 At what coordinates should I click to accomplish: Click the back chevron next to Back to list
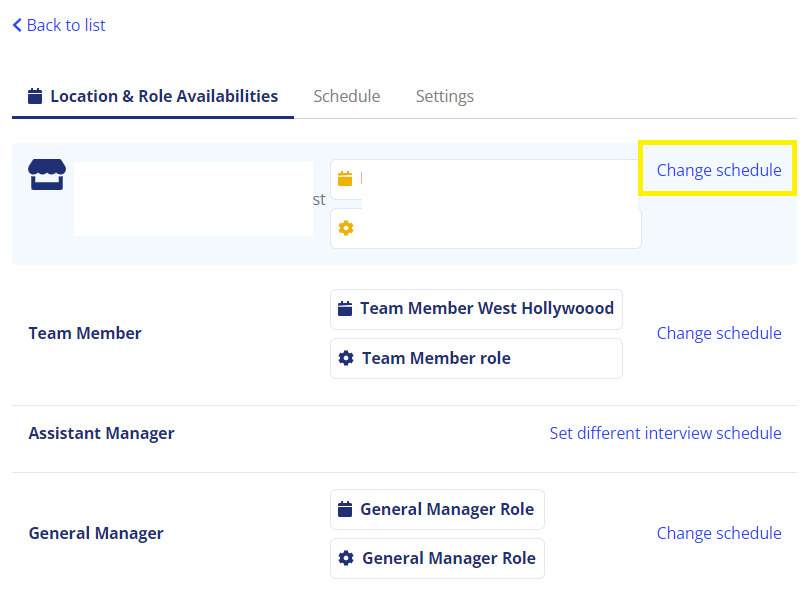pyautogui.click(x=16, y=25)
